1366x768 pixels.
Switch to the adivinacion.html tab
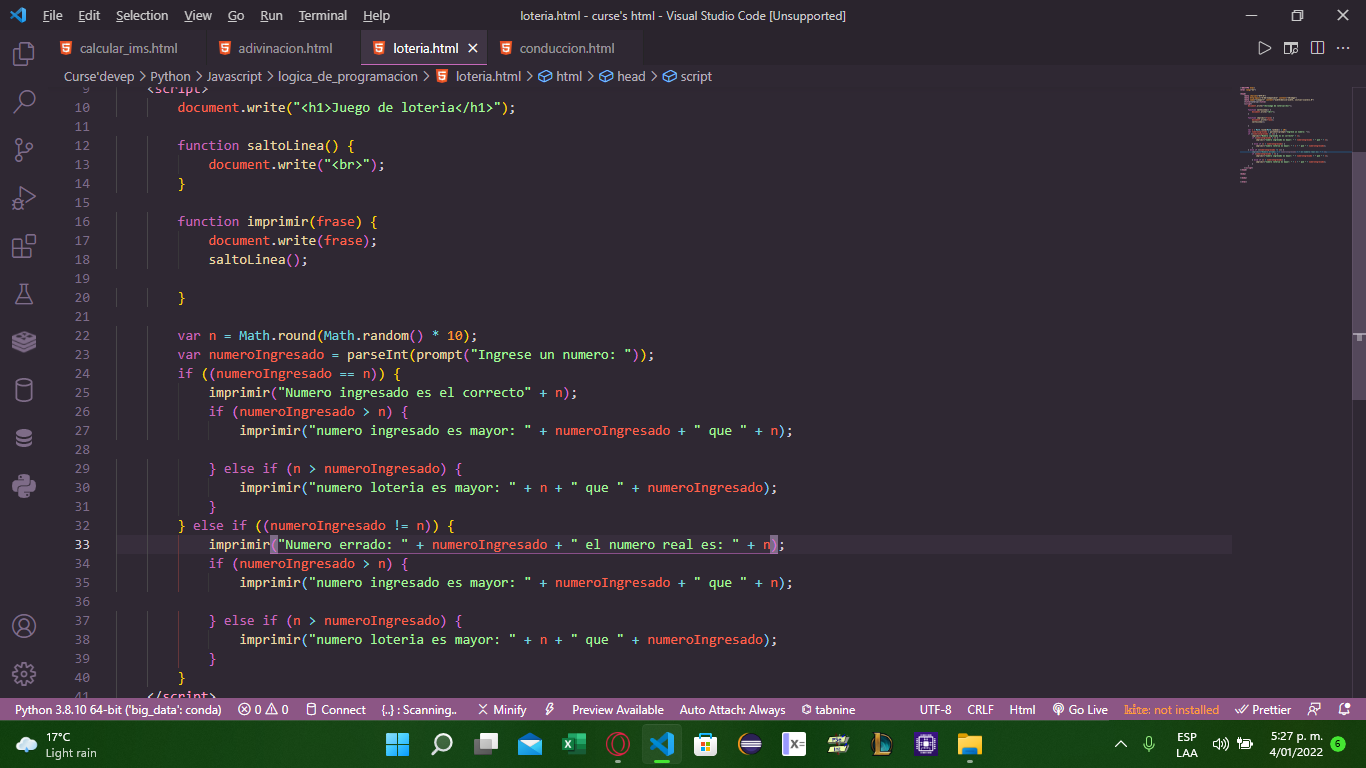(285, 48)
